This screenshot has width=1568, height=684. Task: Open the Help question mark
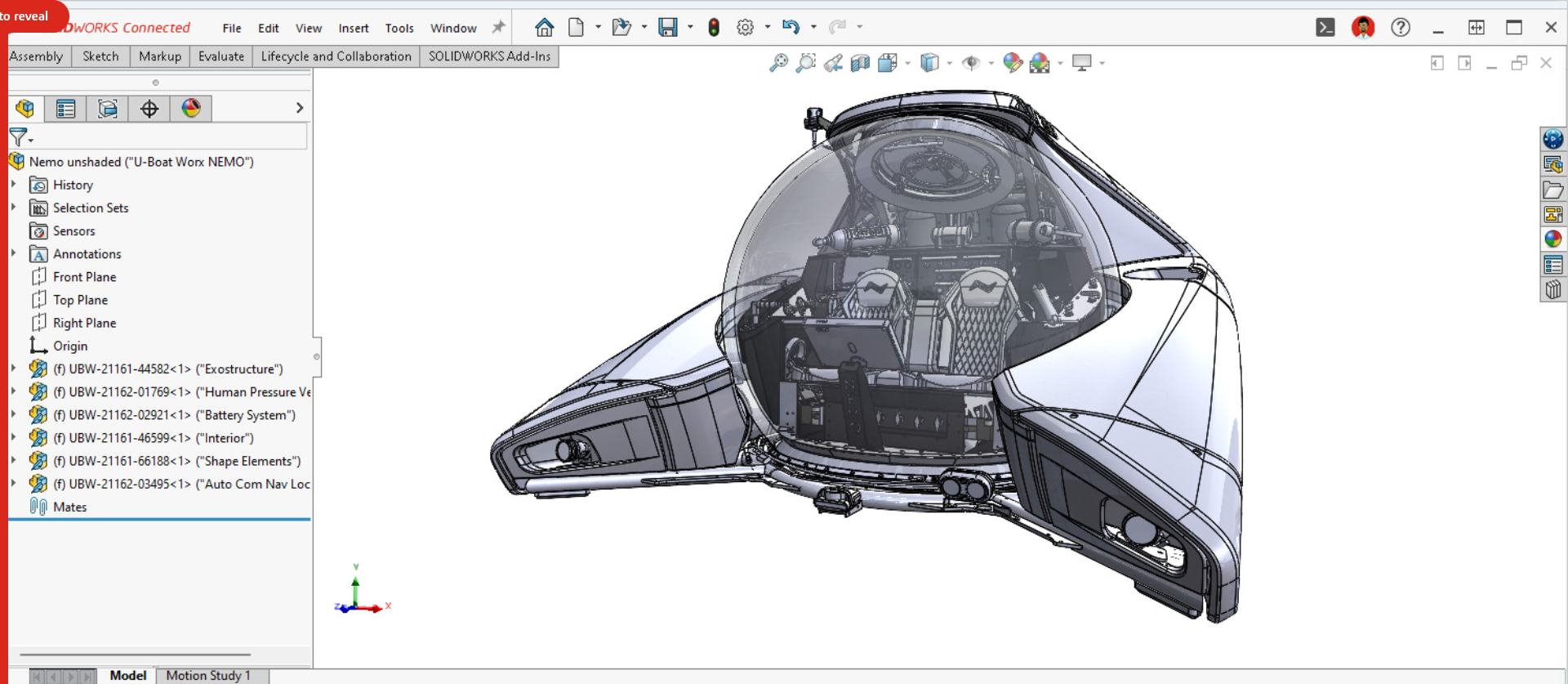click(x=1401, y=28)
